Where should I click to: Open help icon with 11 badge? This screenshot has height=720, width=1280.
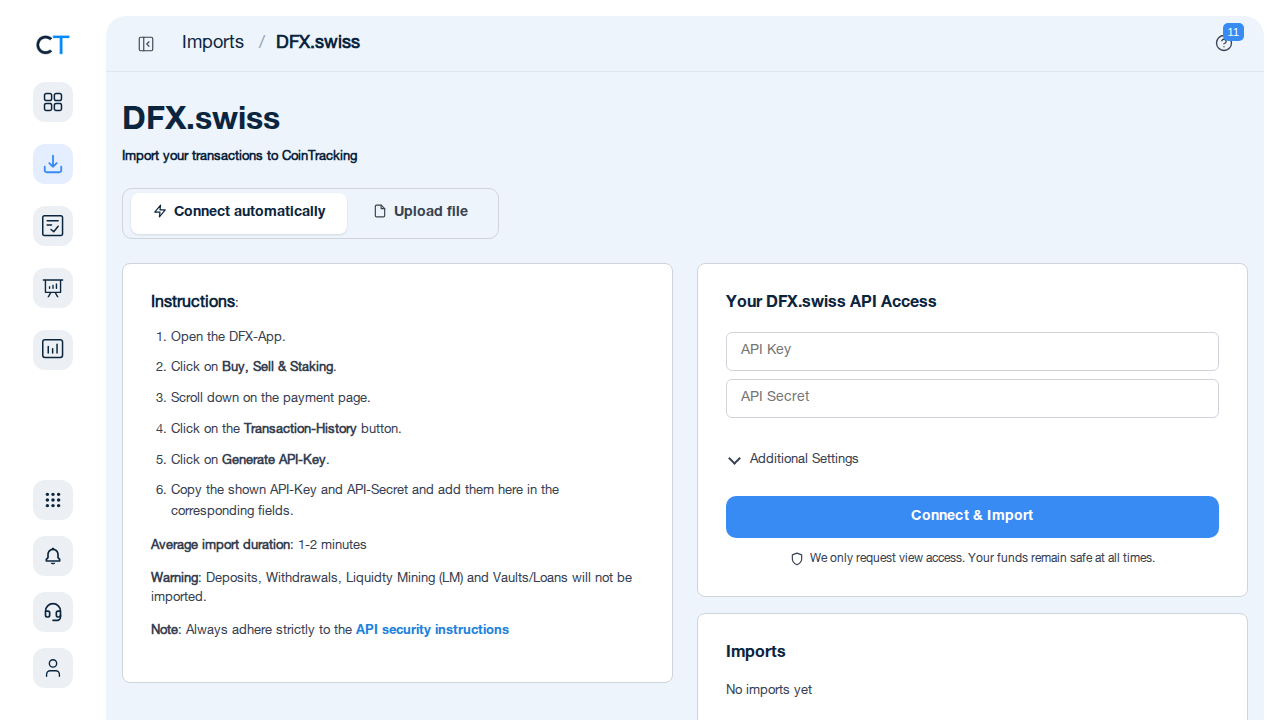(1224, 43)
